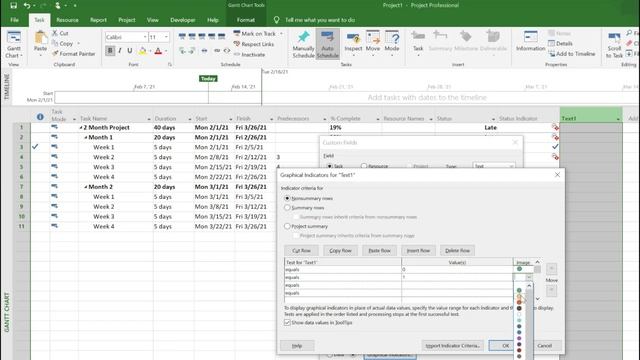Click the Tell me lightbulb search box
This screenshot has height=360, width=640.
(x=314, y=20)
